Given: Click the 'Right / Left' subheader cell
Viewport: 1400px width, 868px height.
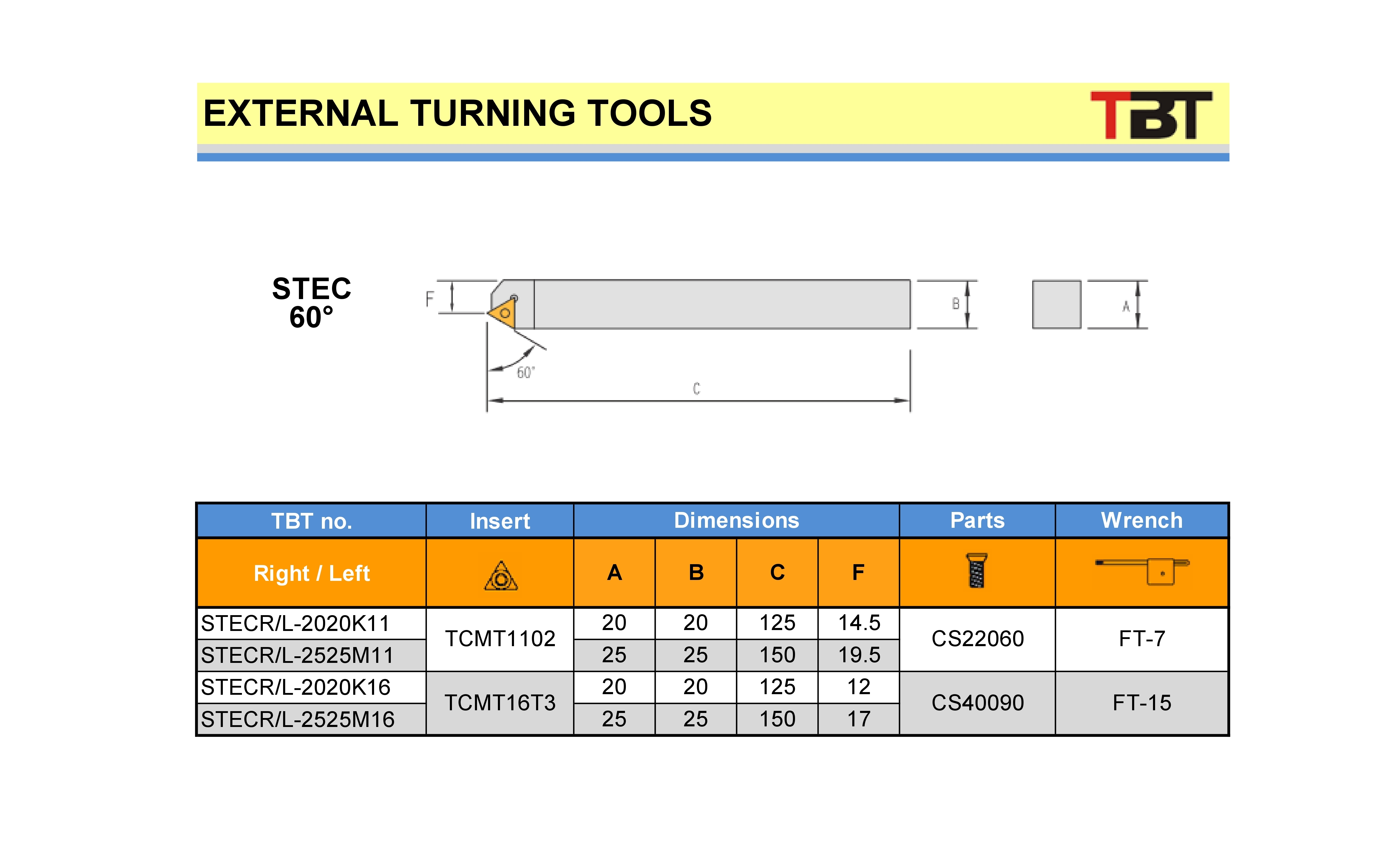Looking at the screenshot, I should coord(311,573).
